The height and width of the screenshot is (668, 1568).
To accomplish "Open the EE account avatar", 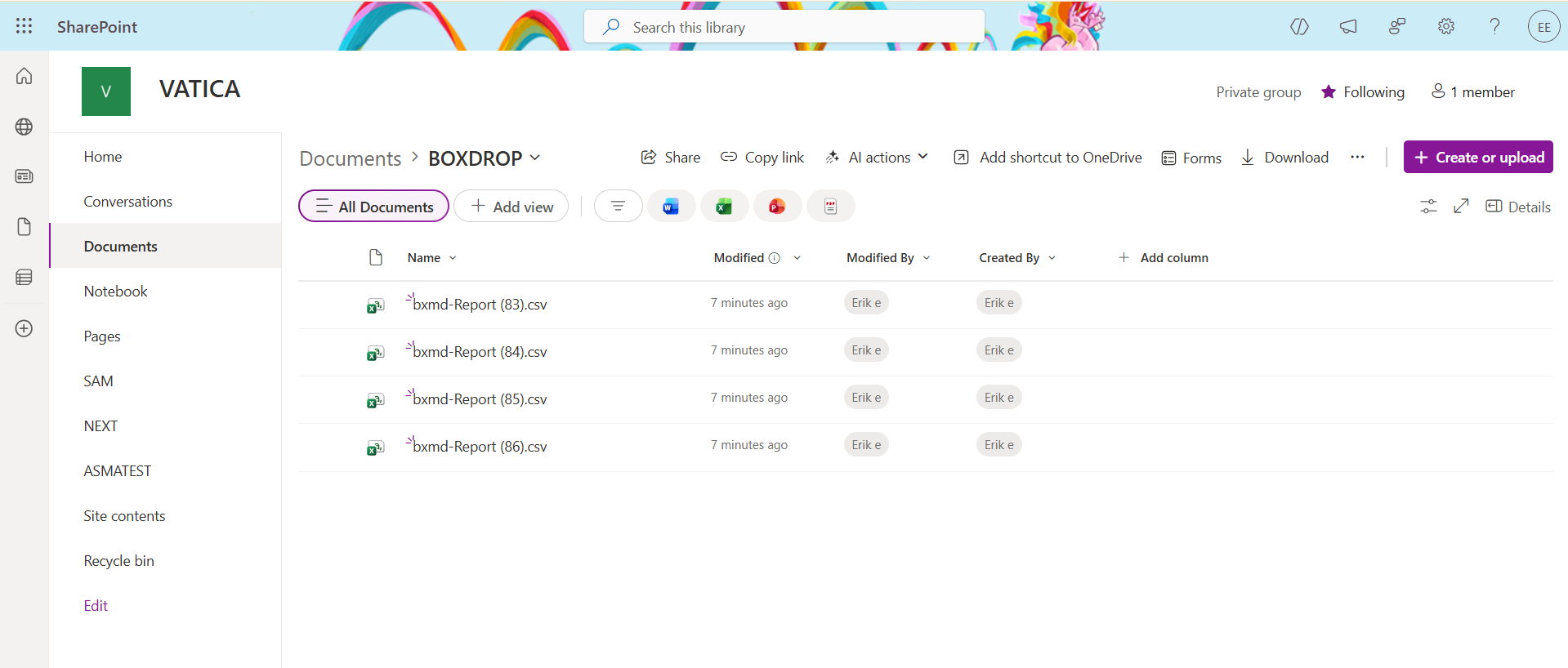I will [x=1543, y=27].
